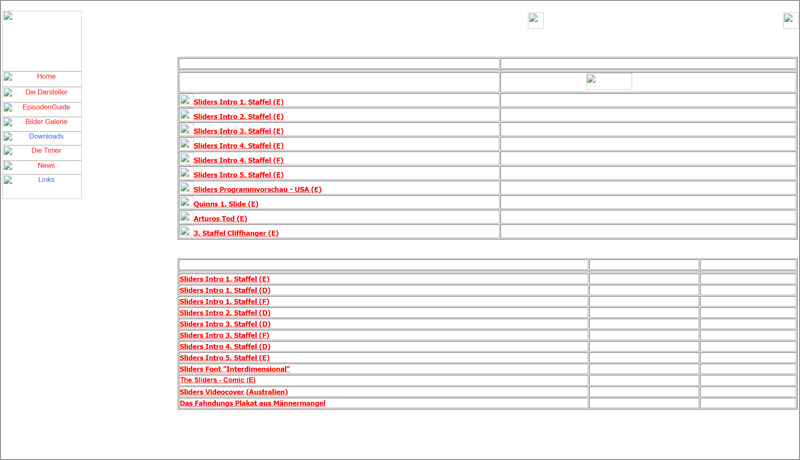Open Die Timer in the side menu
This screenshot has height=460, width=800.
tap(46, 150)
